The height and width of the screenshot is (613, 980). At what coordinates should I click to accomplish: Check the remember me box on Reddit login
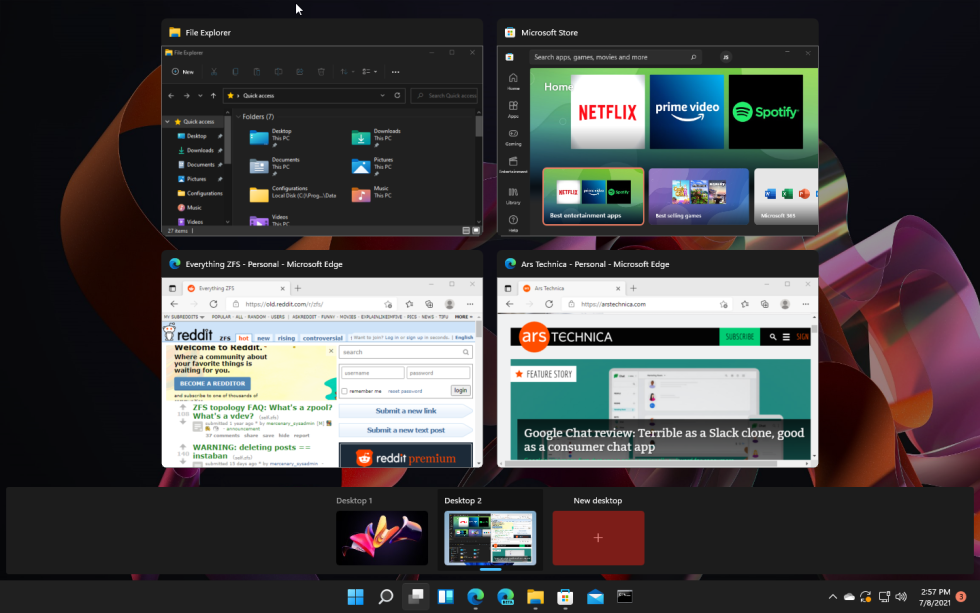(x=344, y=390)
